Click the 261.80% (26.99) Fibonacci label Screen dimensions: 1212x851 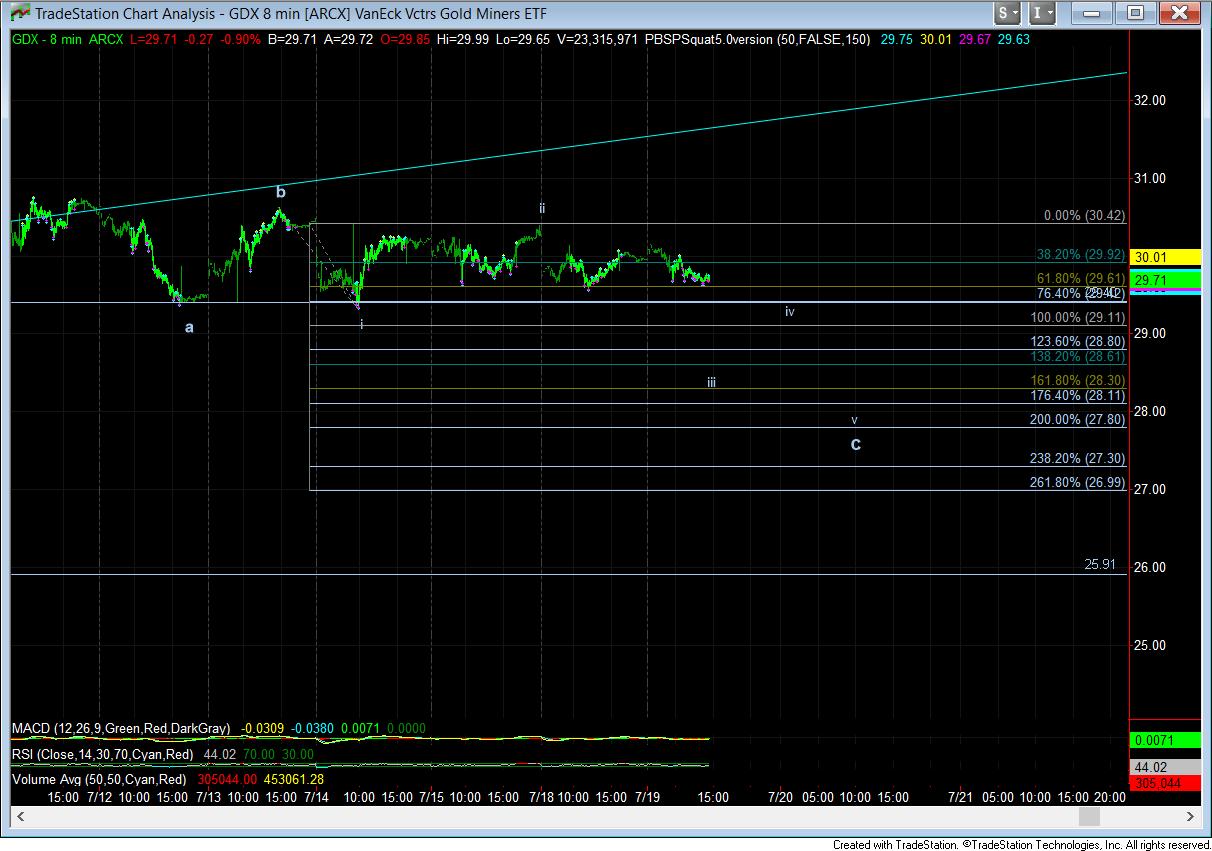(1077, 482)
